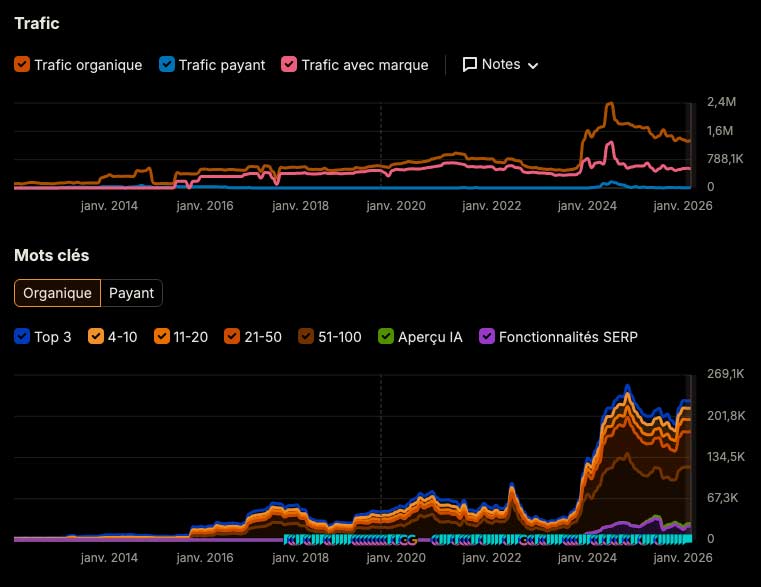This screenshot has width=761, height=587.
Task: Toggle the Fonctionnalités SERP checkbox
Action: 487,336
